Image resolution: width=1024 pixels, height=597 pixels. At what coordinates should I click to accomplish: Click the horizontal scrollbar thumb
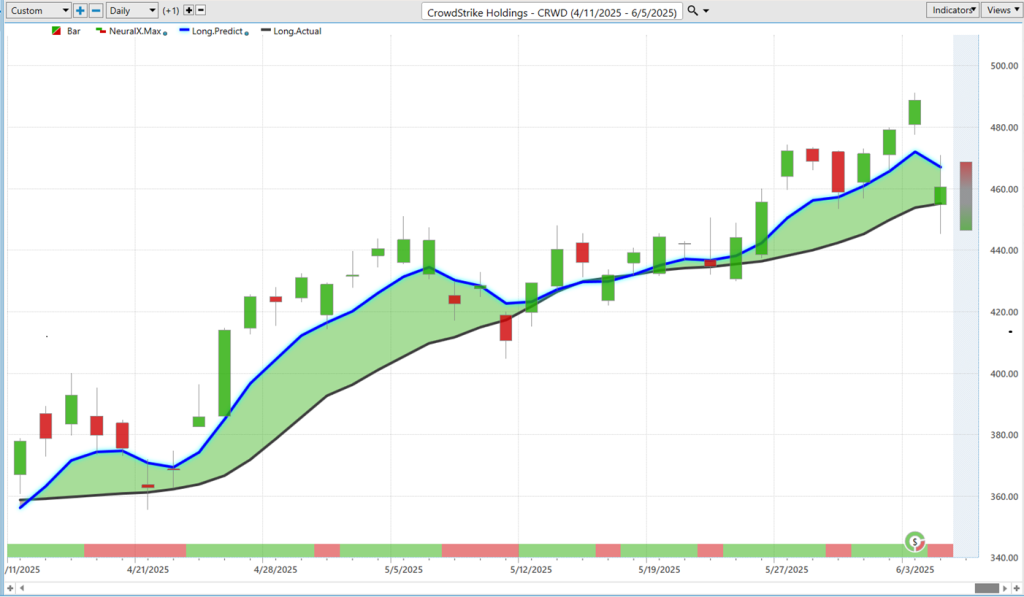pos(987,589)
